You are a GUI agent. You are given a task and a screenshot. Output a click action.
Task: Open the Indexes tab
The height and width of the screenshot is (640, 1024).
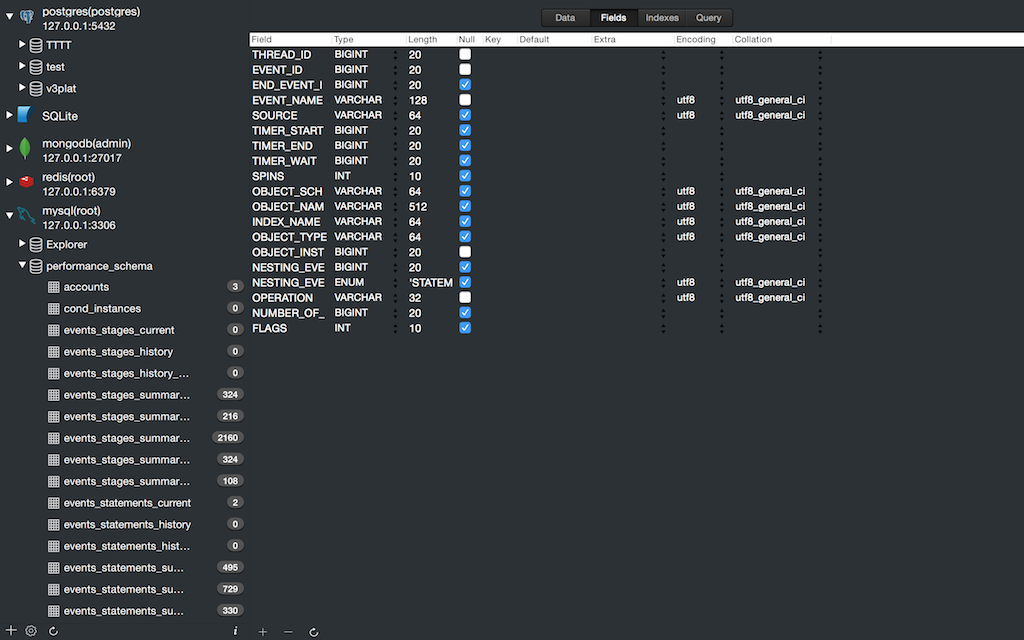662,18
